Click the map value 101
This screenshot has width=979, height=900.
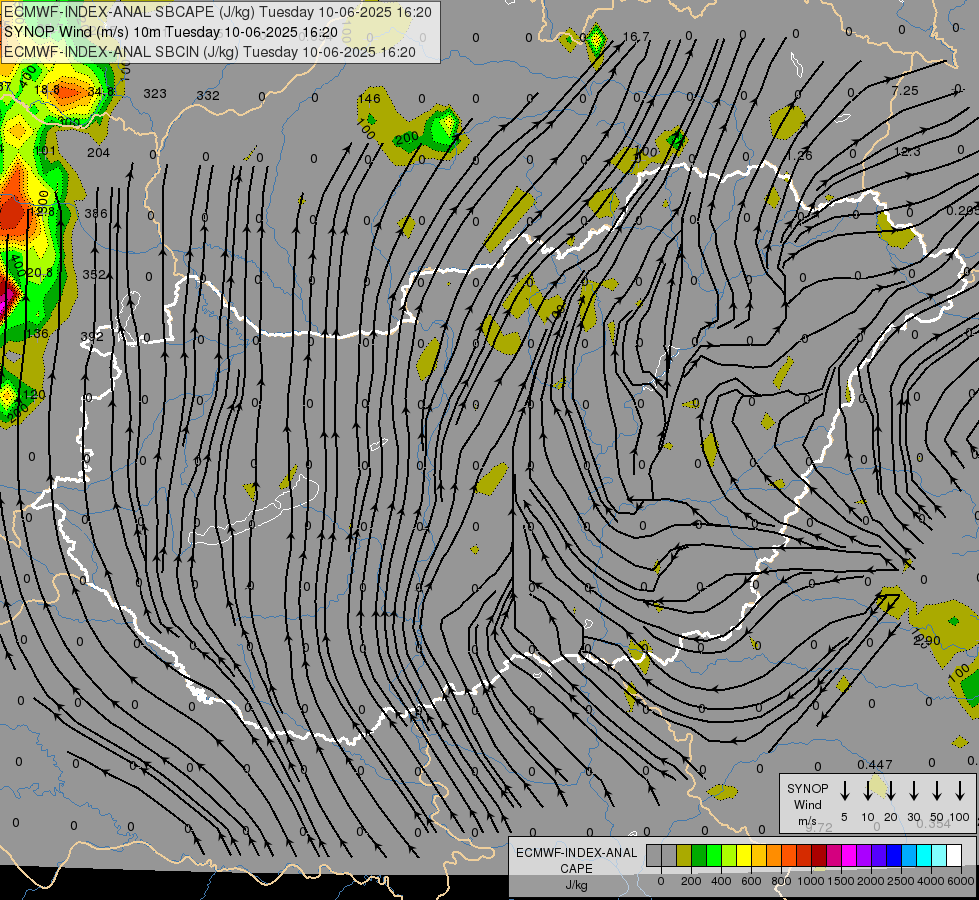(45, 151)
